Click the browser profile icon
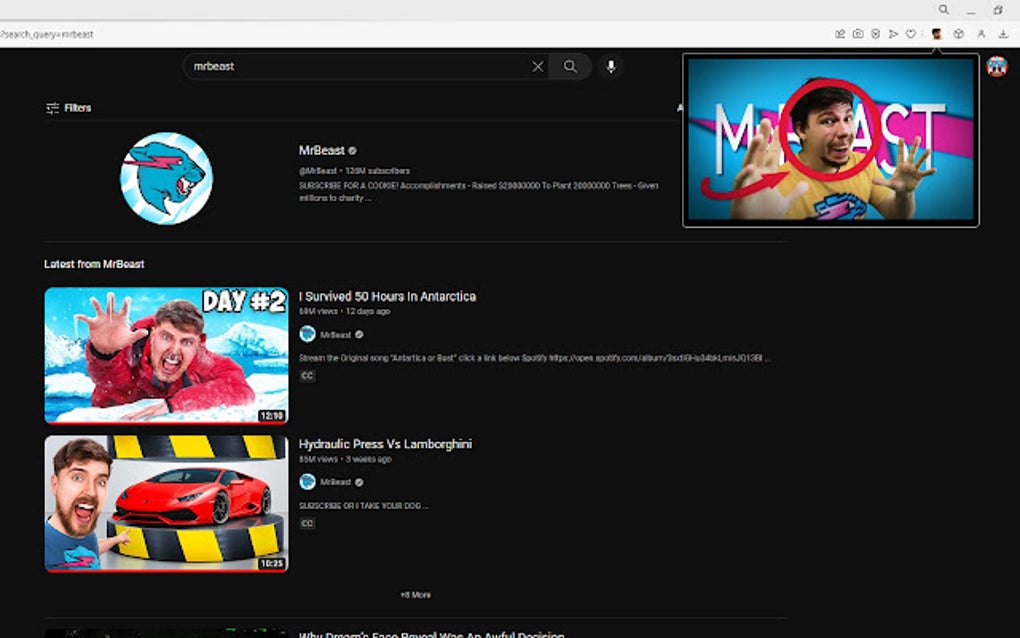The image size is (1020, 638). 980,33
